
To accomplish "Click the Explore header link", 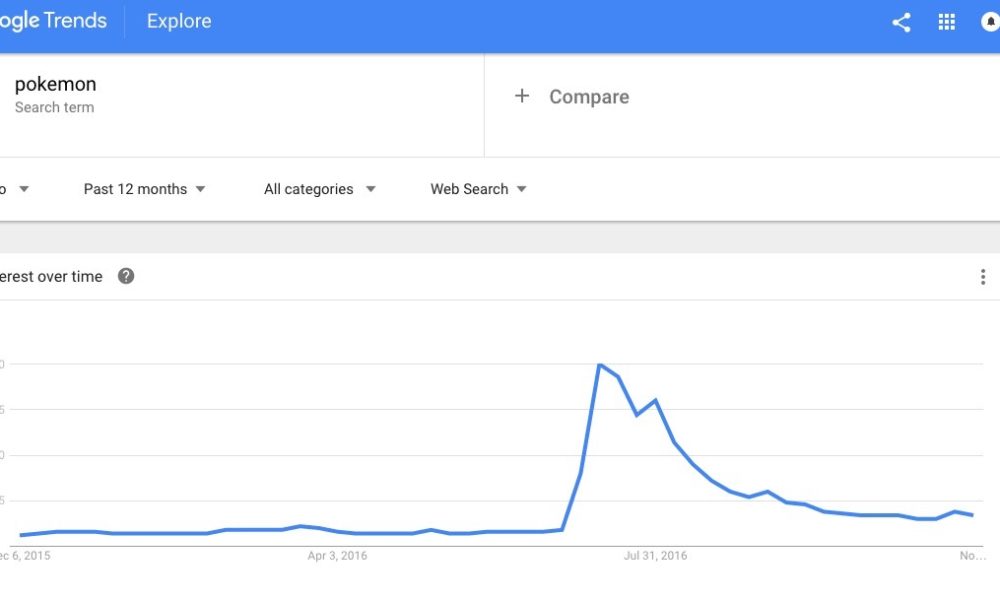I will click(179, 21).
